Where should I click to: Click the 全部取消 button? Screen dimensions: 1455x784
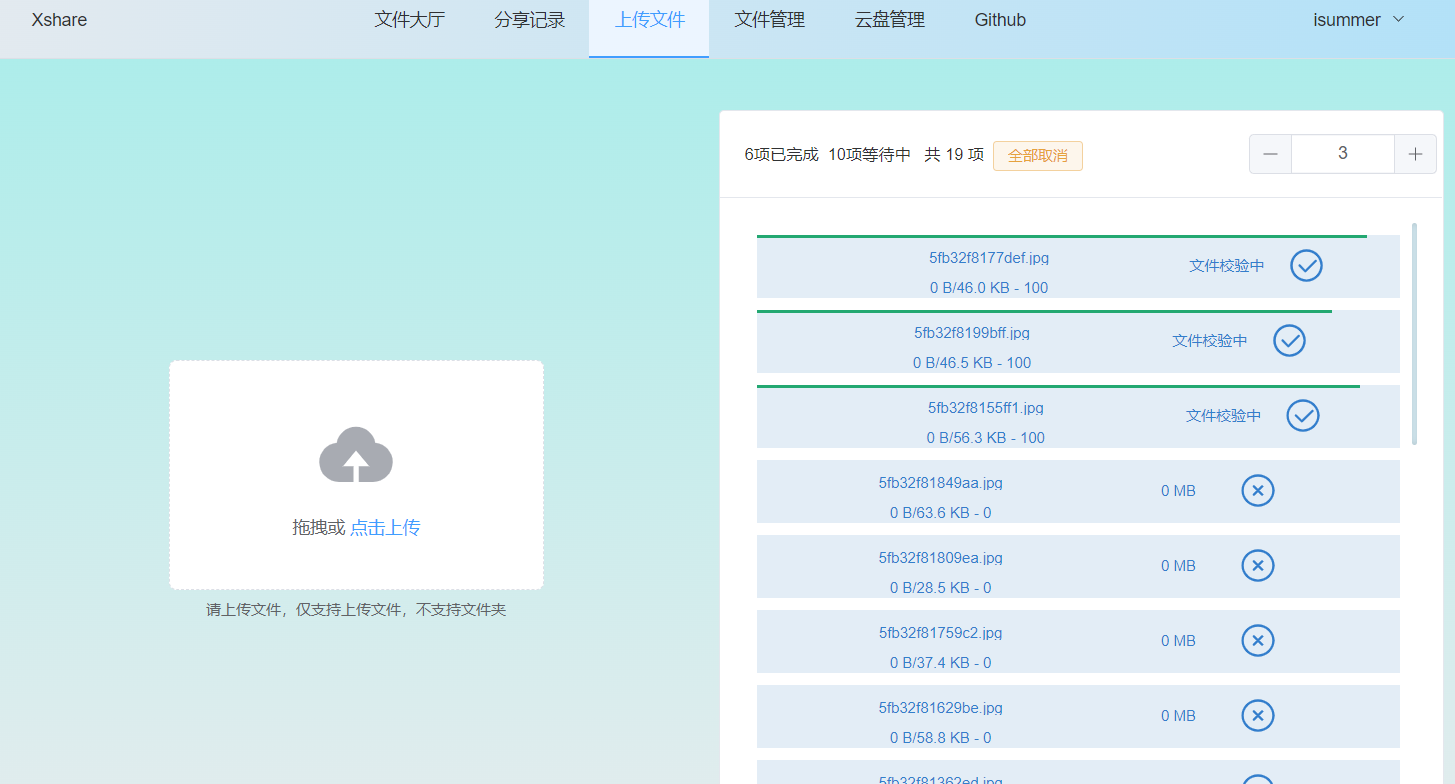click(1037, 156)
